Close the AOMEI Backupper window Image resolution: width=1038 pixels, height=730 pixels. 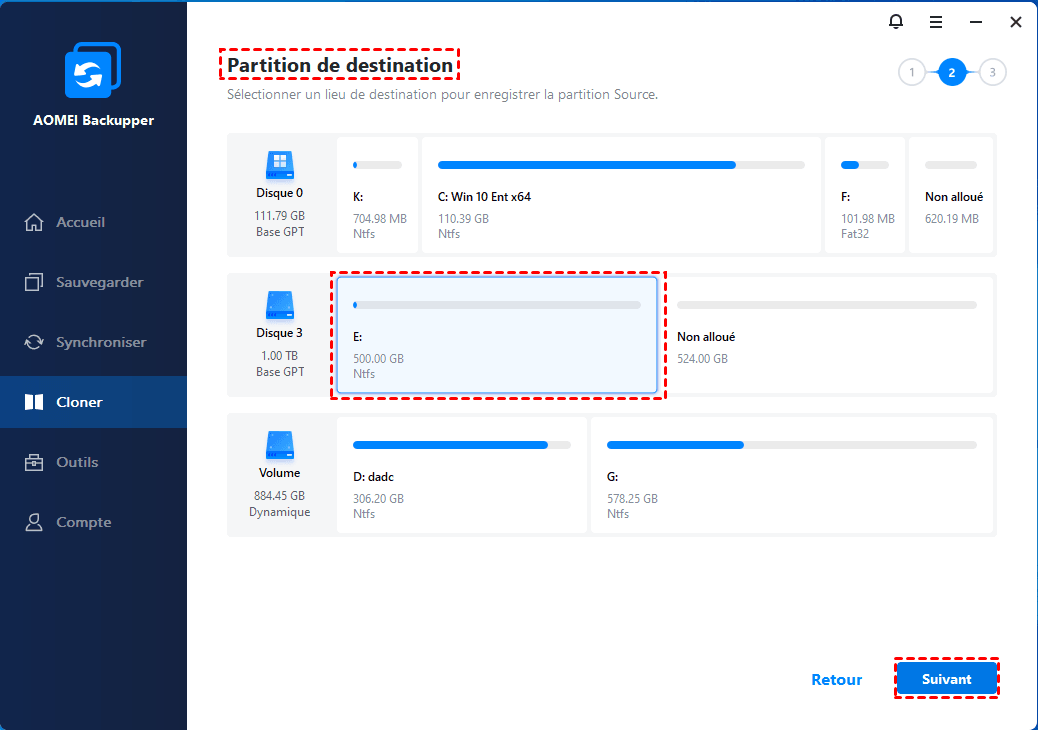(1016, 23)
